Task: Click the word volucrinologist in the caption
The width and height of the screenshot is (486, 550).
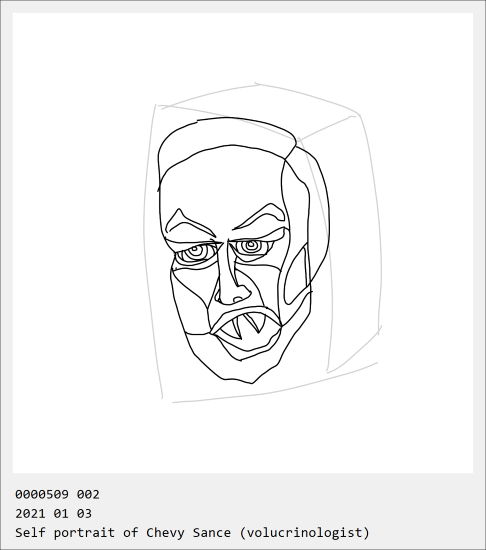Action: [305, 532]
